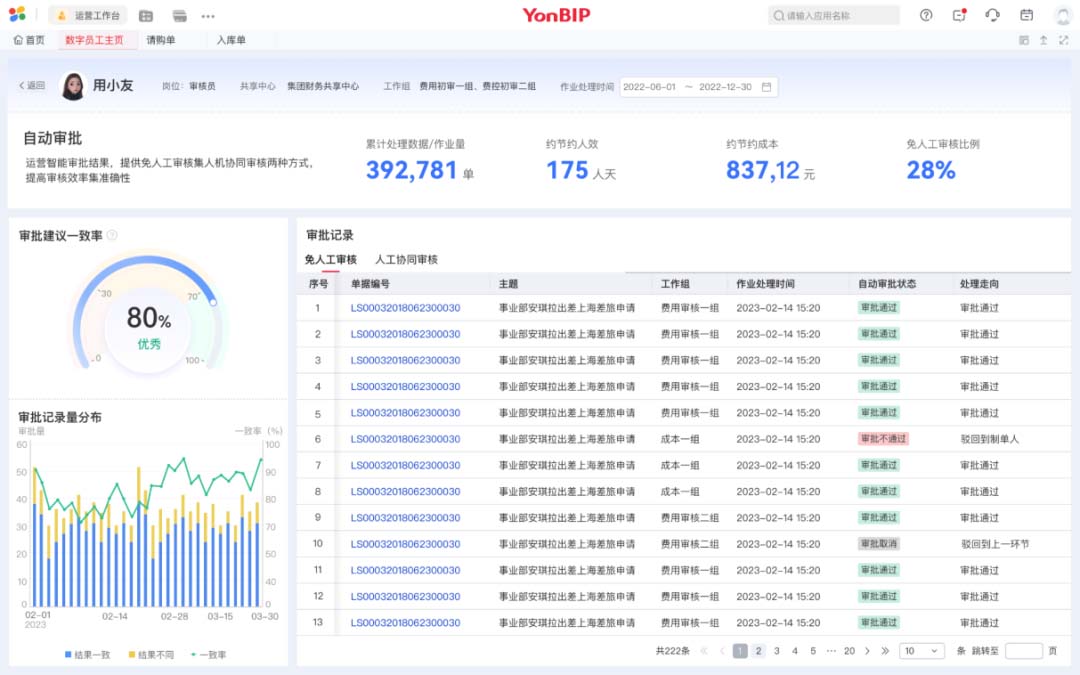
Task: Click the info icon beside 审批建议一致率
Action: tap(112, 235)
